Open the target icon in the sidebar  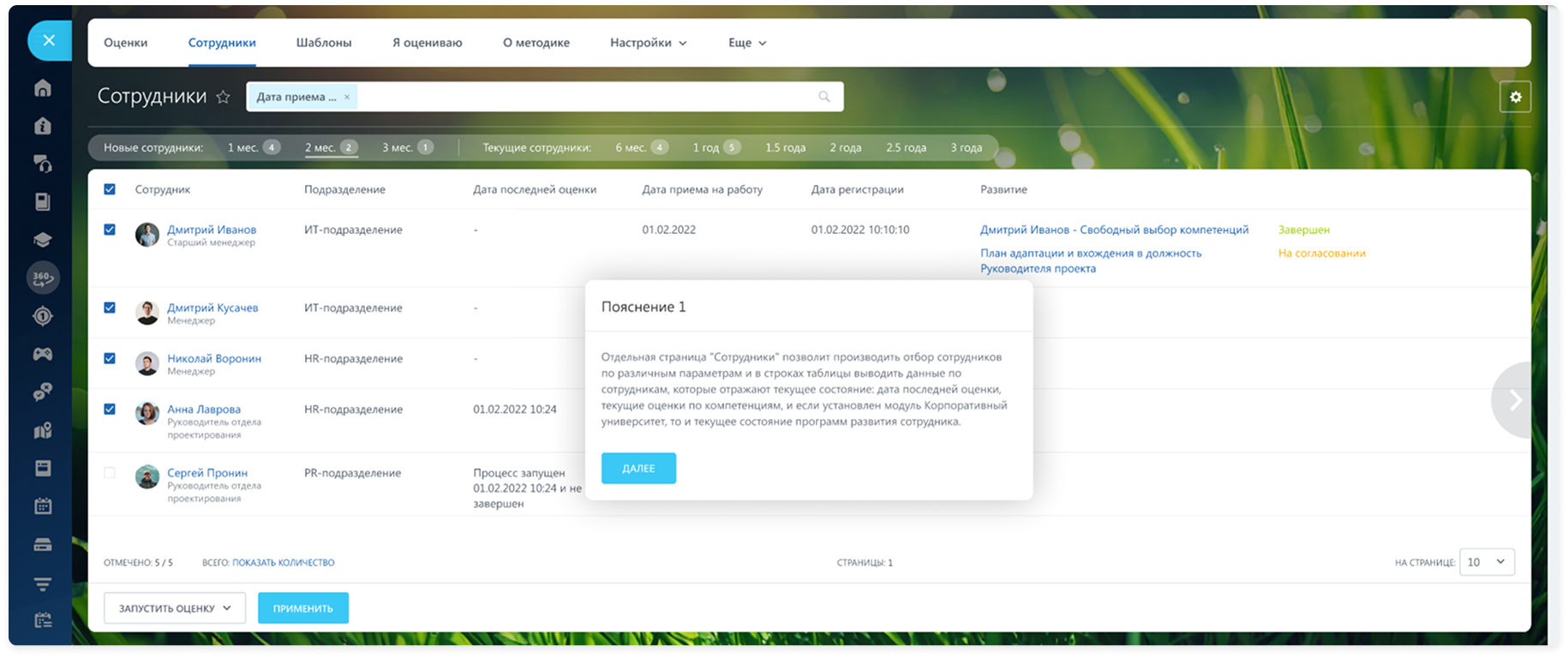[43, 316]
